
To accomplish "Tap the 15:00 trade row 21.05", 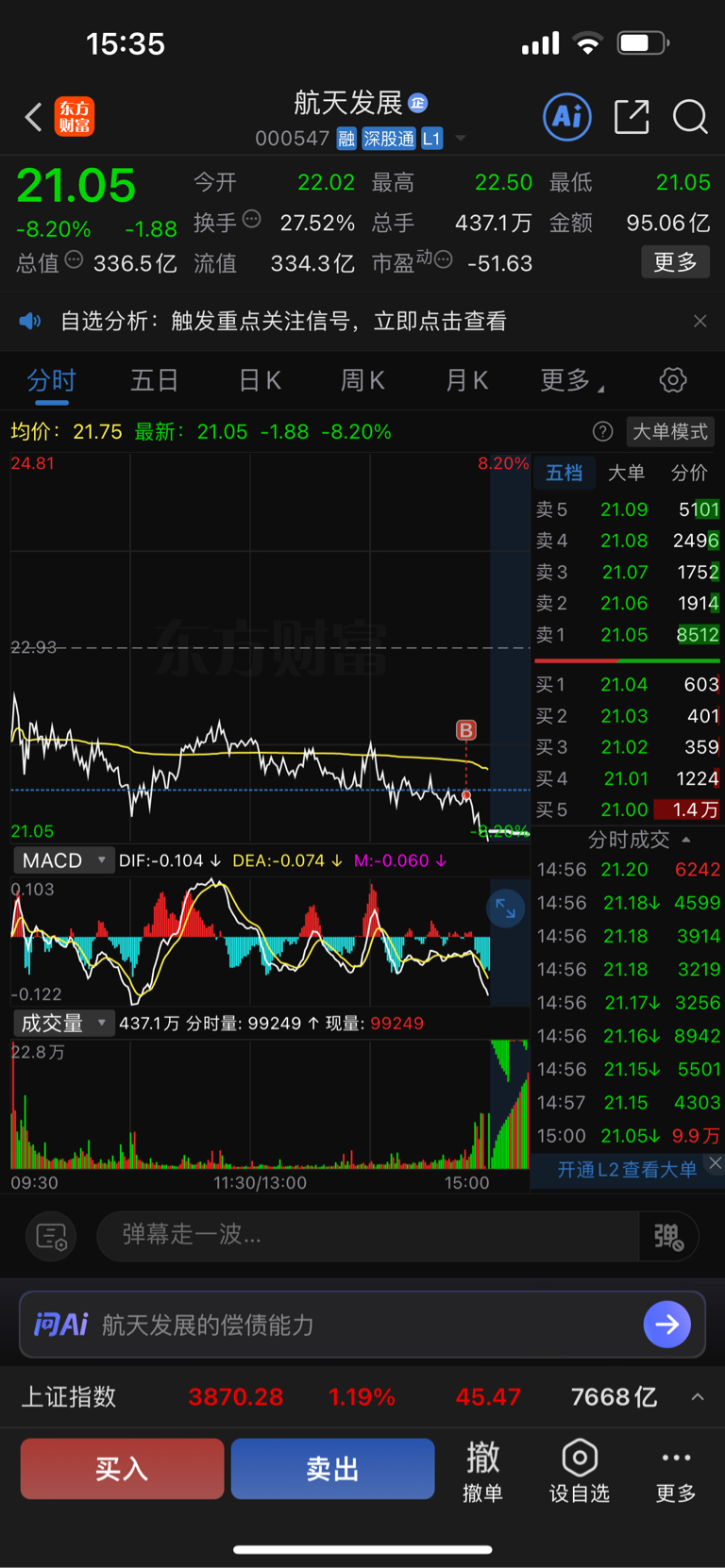I will point(628,1136).
